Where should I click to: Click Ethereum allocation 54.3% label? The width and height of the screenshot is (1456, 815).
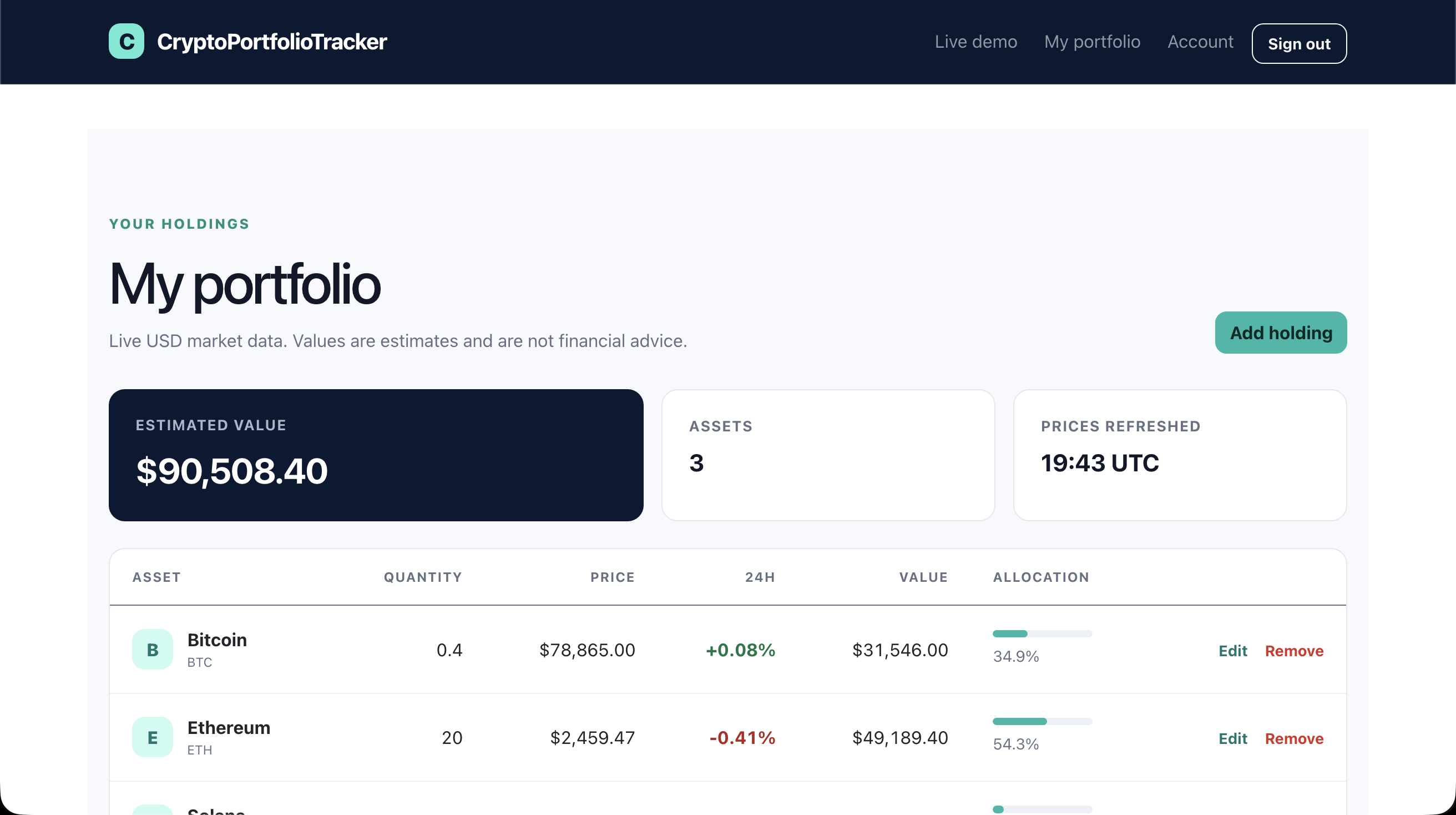[x=1015, y=744]
